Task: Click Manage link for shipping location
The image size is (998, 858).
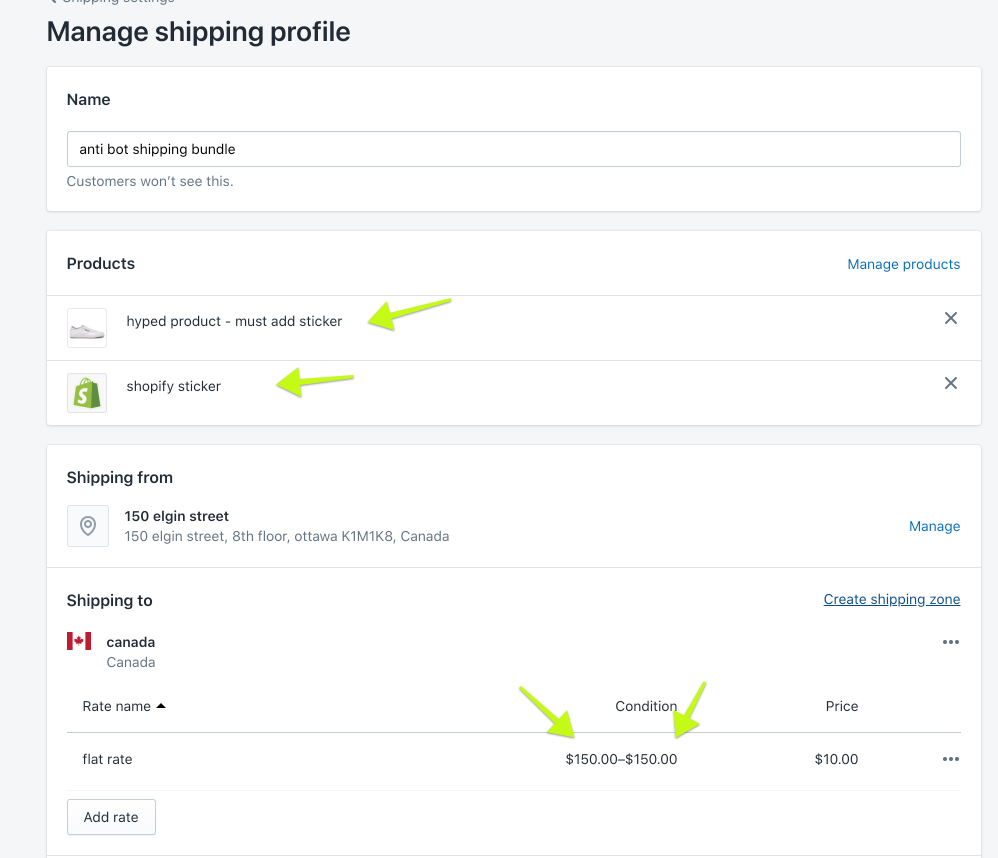Action: coord(934,526)
